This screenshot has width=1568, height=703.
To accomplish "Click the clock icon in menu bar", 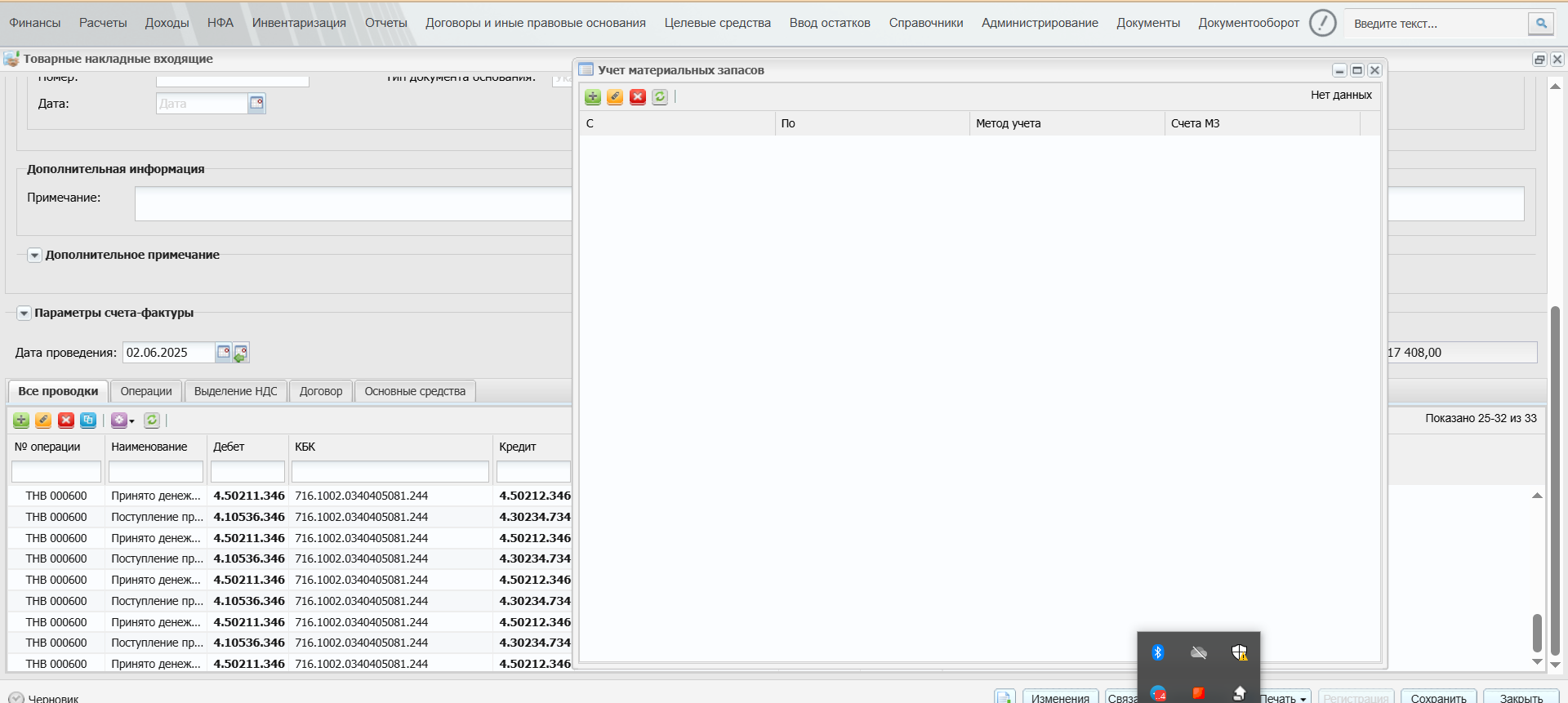I will [1322, 23].
